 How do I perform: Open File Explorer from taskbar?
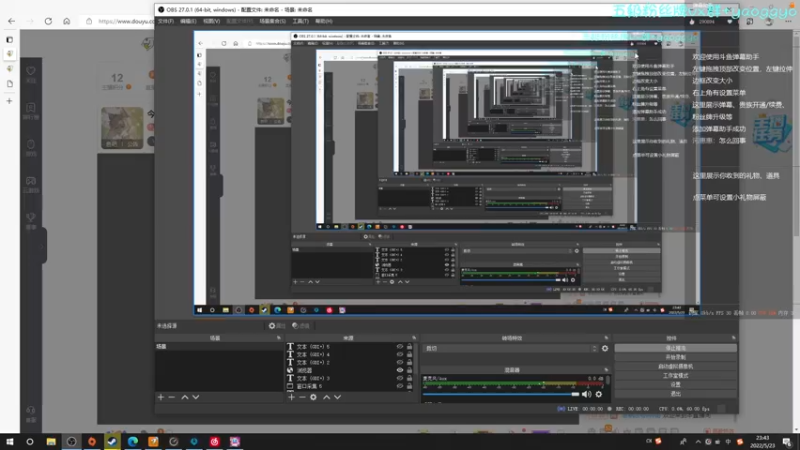pyautogui.click(x=51, y=442)
